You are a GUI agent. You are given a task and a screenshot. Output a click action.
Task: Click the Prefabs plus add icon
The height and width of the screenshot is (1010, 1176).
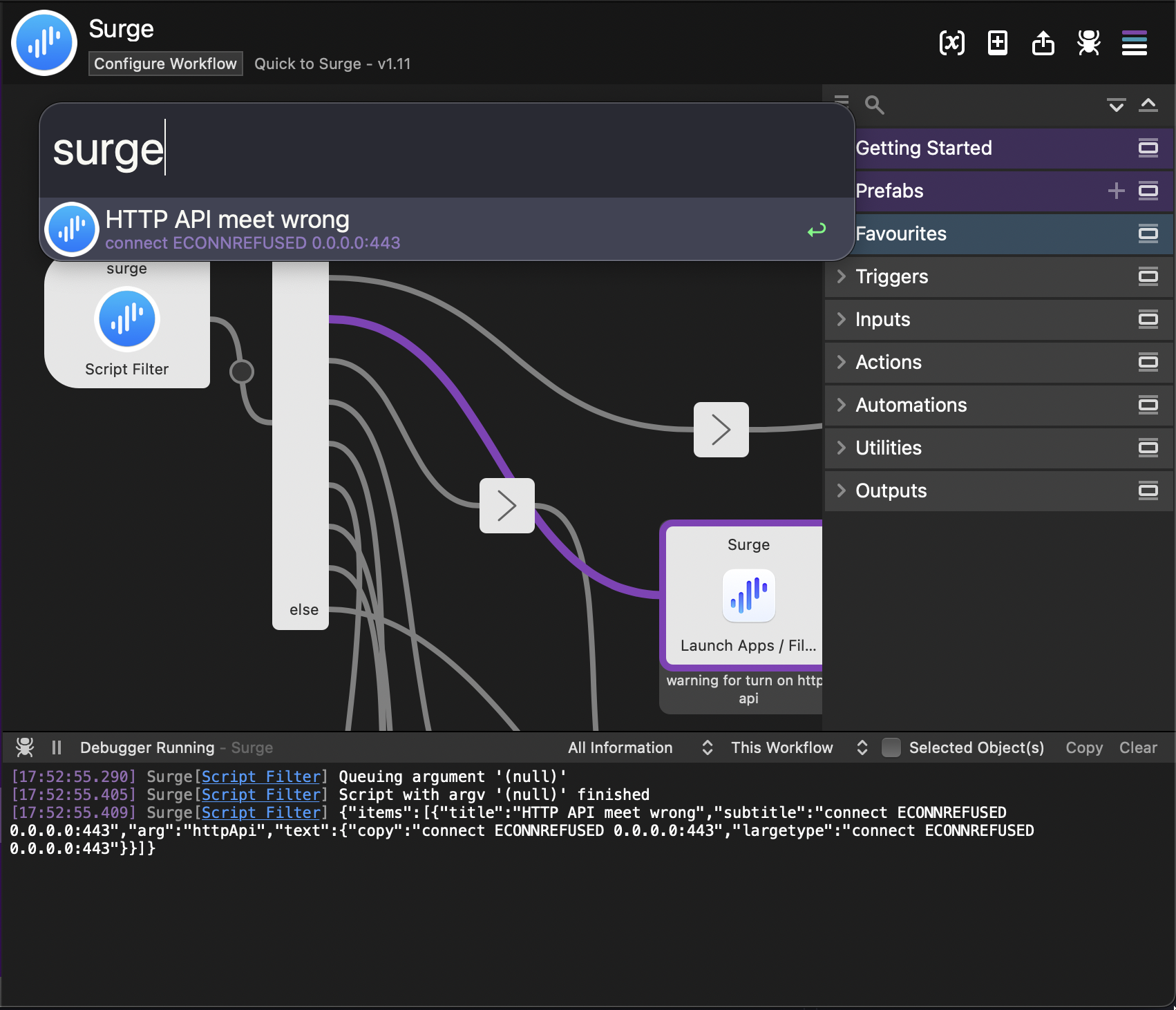click(x=1116, y=191)
